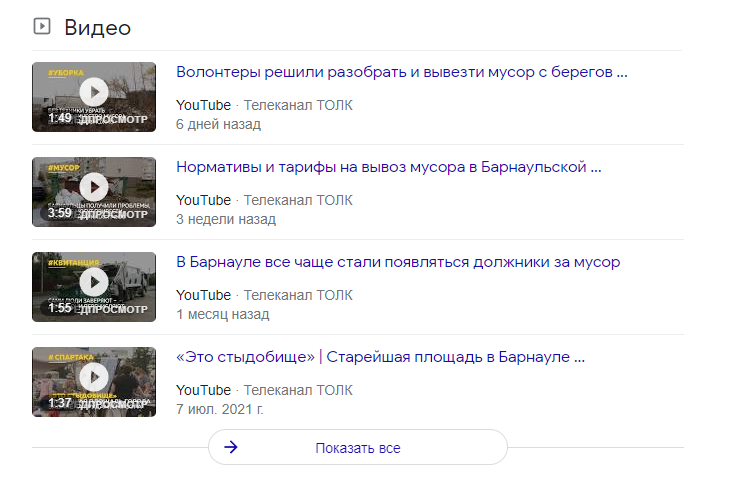Click Телеканал ТОЛК under the tariffs video
The height and width of the screenshot is (478, 739).
click(x=298, y=200)
